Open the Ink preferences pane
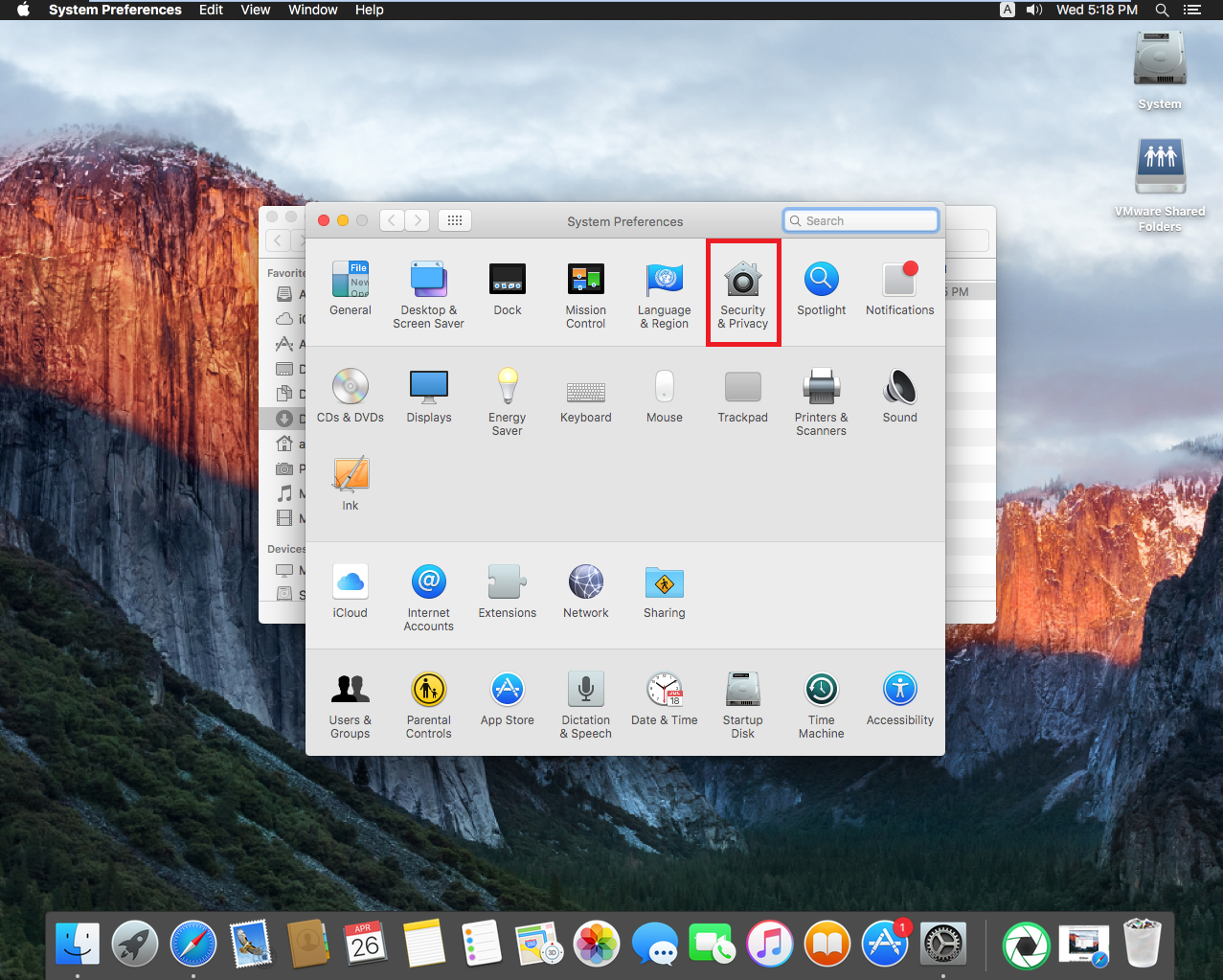1223x980 pixels. tap(351, 484)
